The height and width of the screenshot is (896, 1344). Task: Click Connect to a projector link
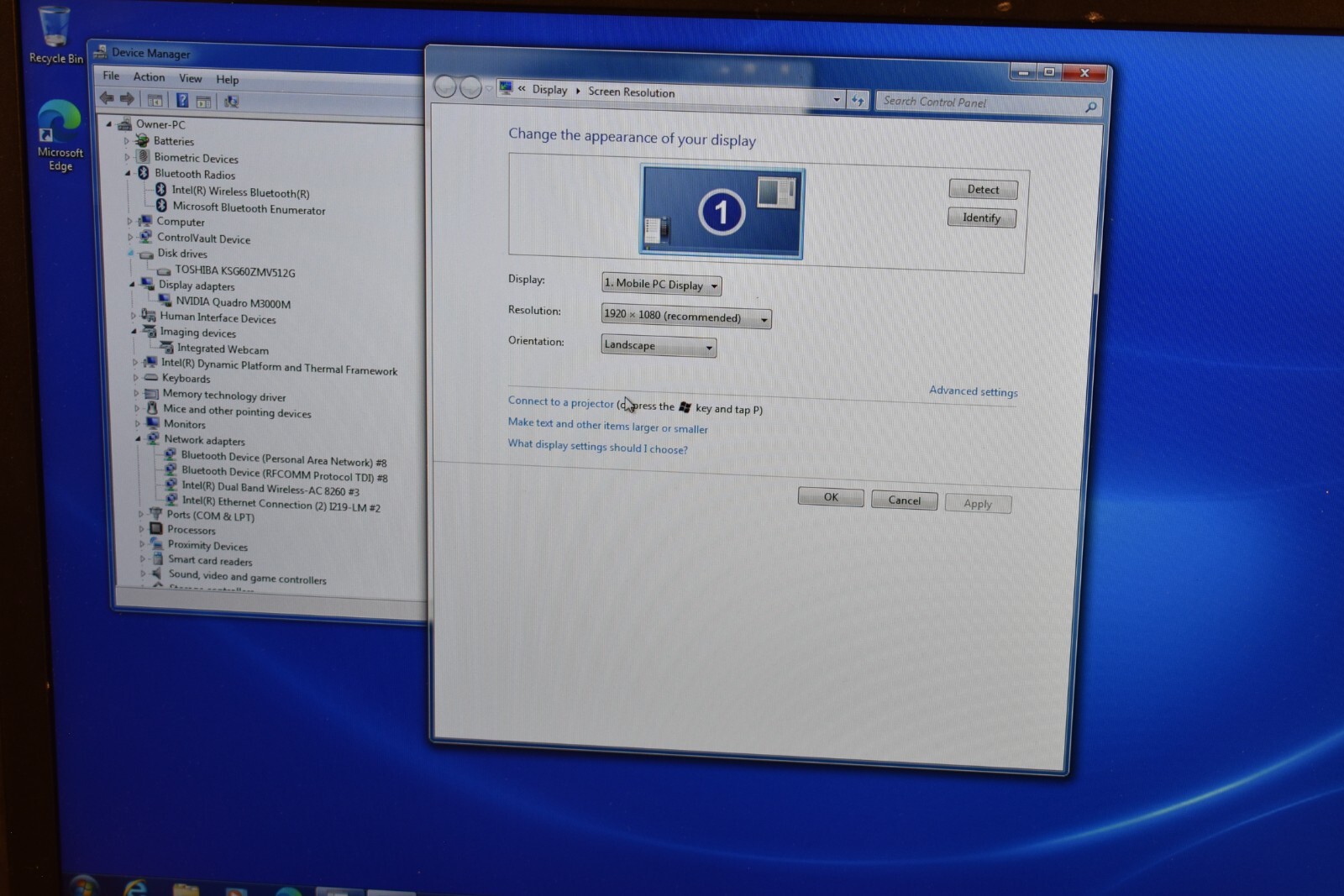click(x=560, y=402)
